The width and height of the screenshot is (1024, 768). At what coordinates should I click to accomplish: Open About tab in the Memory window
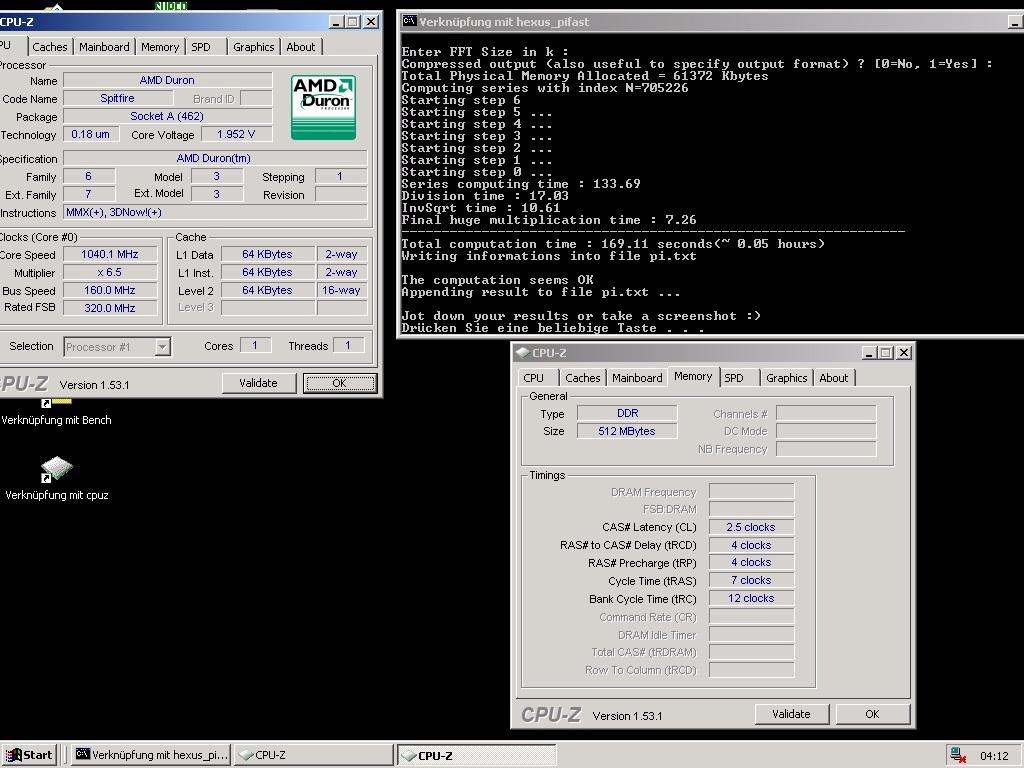tap(834, 378)
